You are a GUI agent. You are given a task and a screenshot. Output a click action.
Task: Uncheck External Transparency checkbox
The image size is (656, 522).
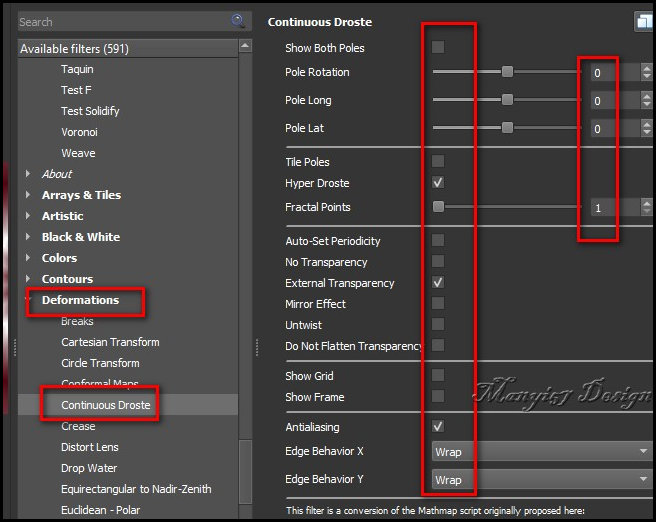point(438,282)
